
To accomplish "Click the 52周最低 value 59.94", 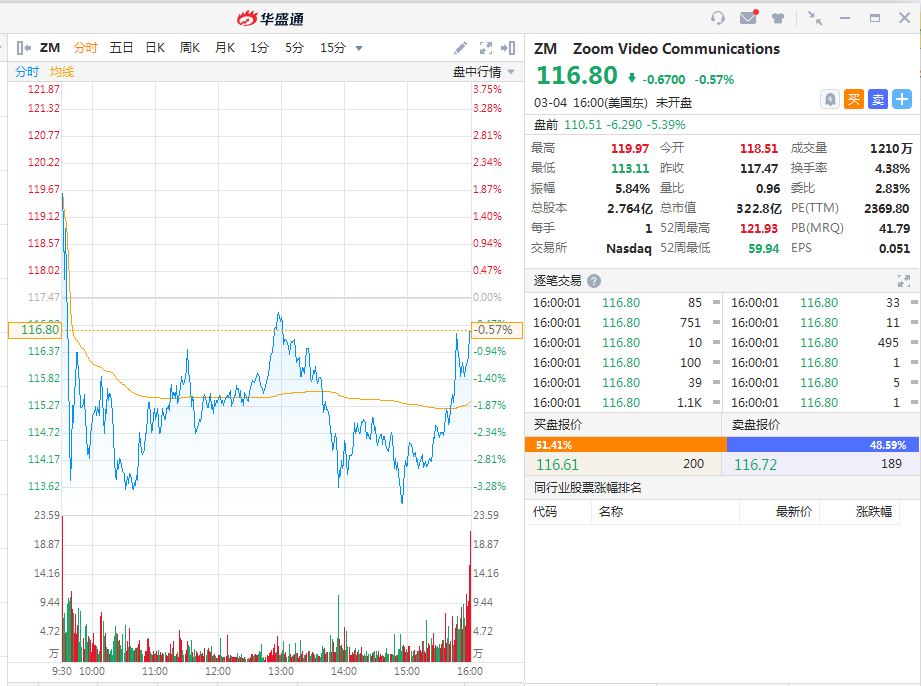I will coord(764,248).
